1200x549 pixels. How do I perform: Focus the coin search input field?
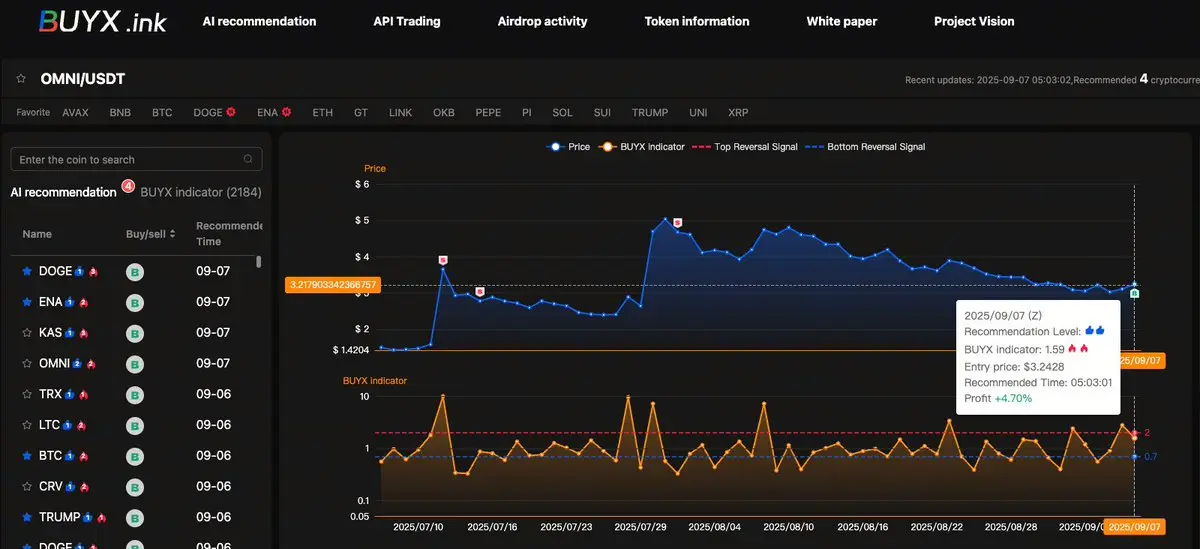point(136,159)
